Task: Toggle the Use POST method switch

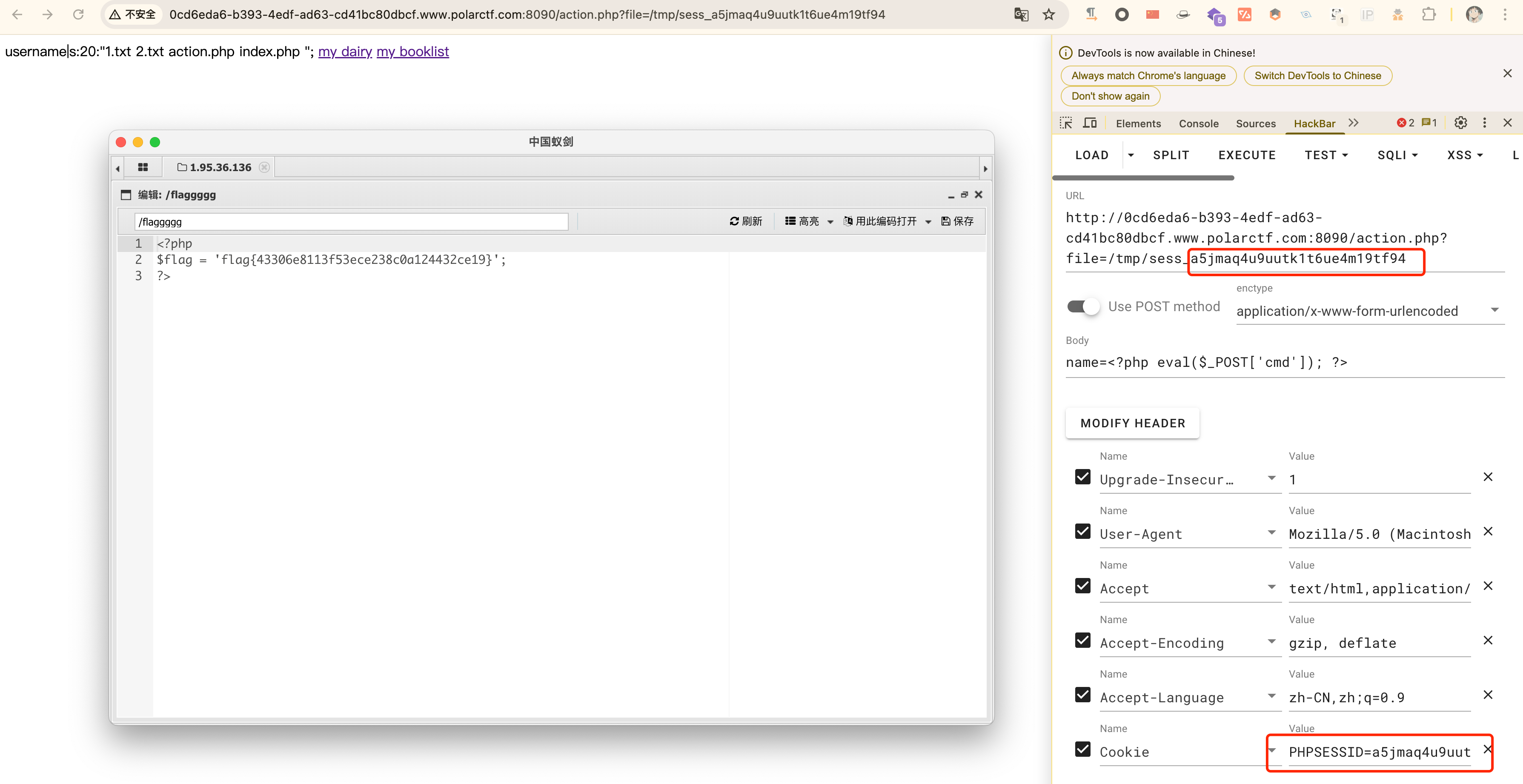Action: [1083, 306]
